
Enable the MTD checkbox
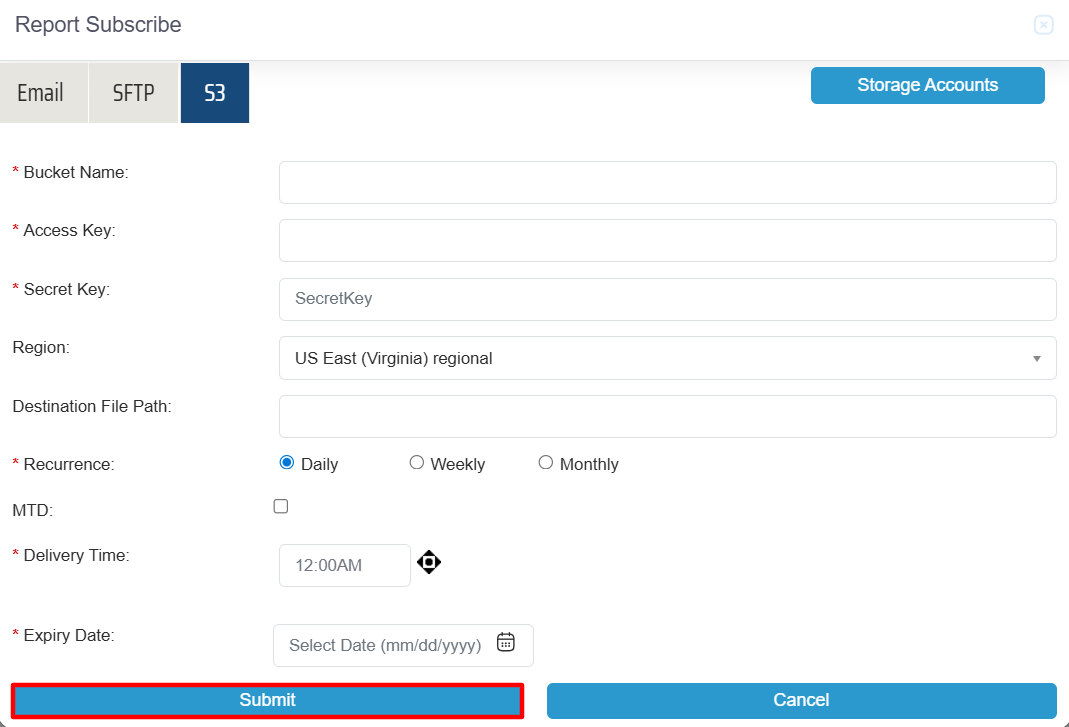(x=281, y=507)
